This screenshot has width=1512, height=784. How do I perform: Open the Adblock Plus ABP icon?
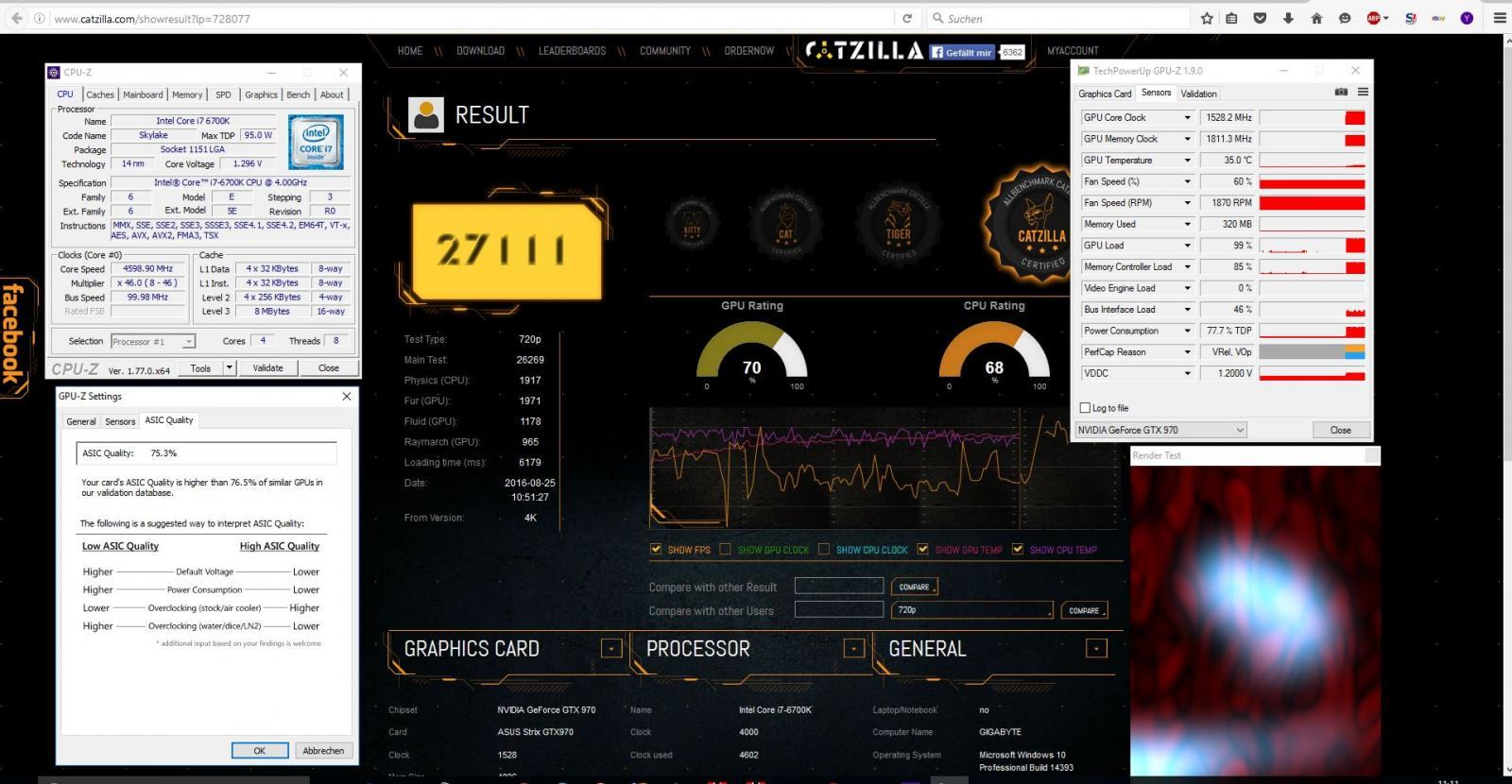pyautogui.click(x=1375, y=18)
